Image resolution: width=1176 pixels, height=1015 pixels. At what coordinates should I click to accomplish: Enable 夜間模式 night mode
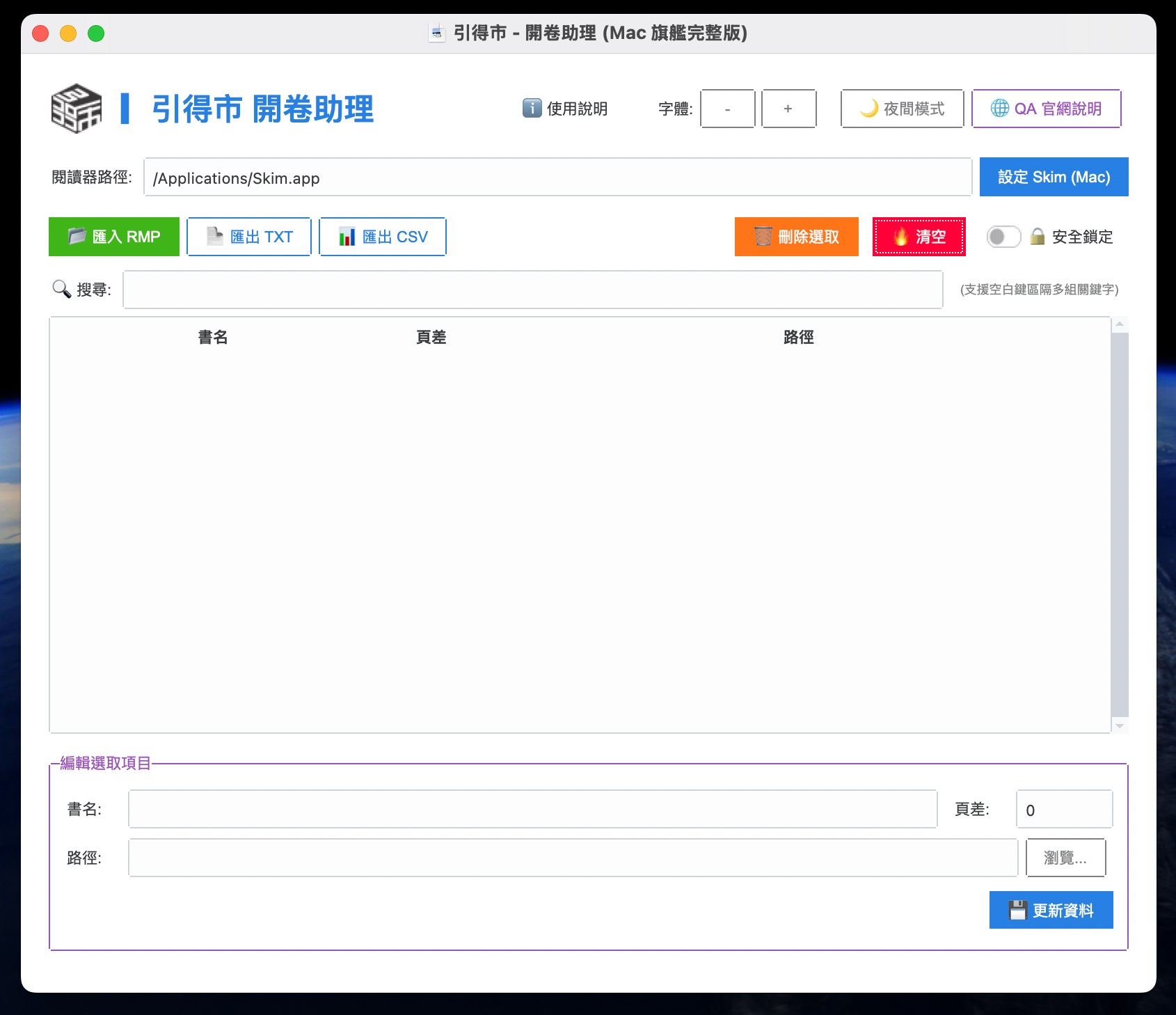[902, 109]
